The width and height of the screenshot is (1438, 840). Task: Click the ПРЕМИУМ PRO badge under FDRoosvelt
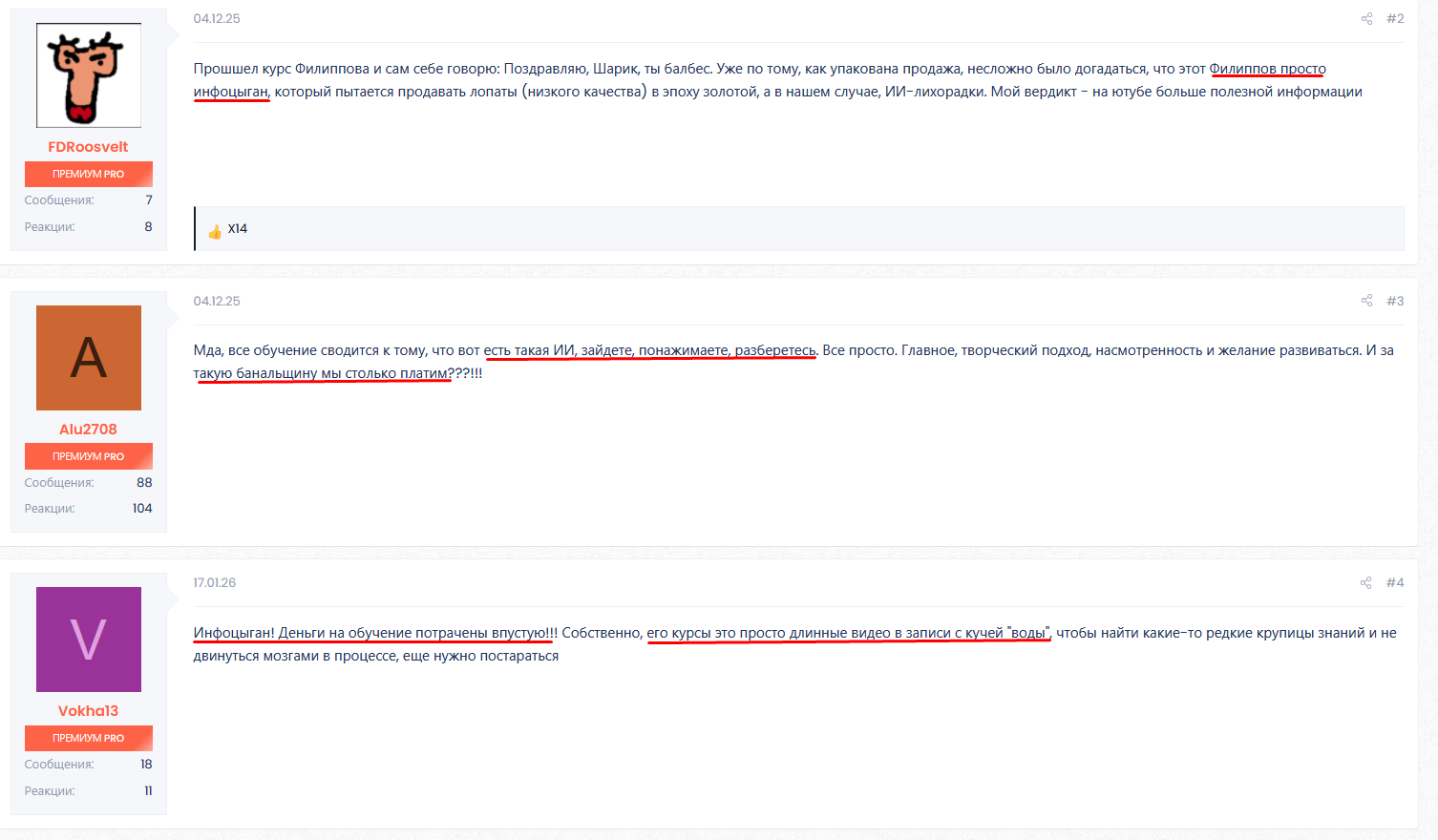pyautogui.click(x=89, y=175)
